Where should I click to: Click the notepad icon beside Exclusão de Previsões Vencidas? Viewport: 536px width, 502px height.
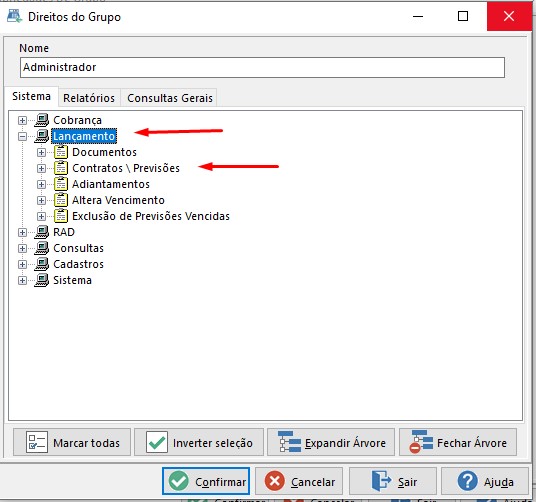coord(61,216)
